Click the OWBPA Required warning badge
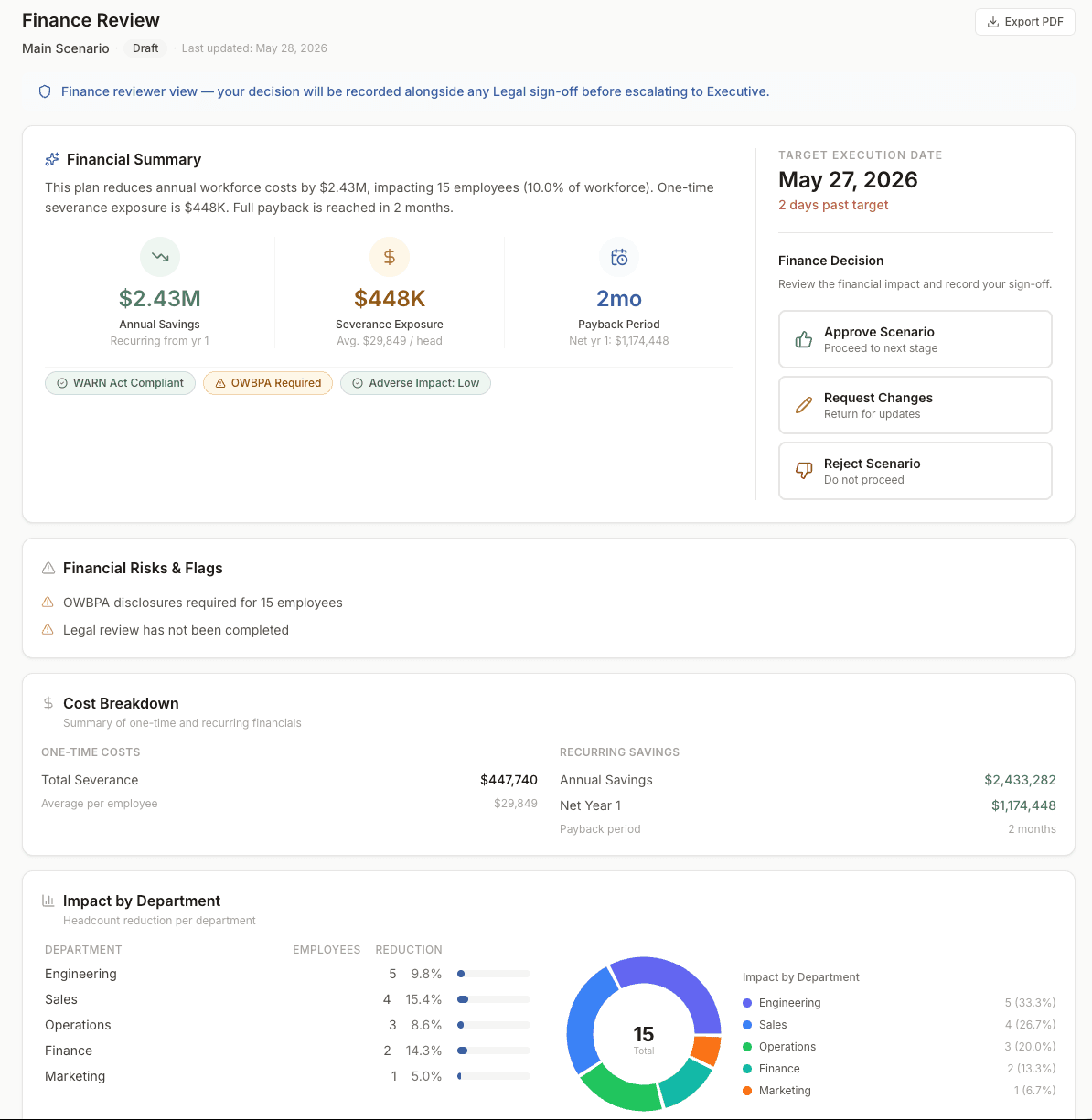The width and height of the screenshot is (1092, 1120). tap(268, 383)
